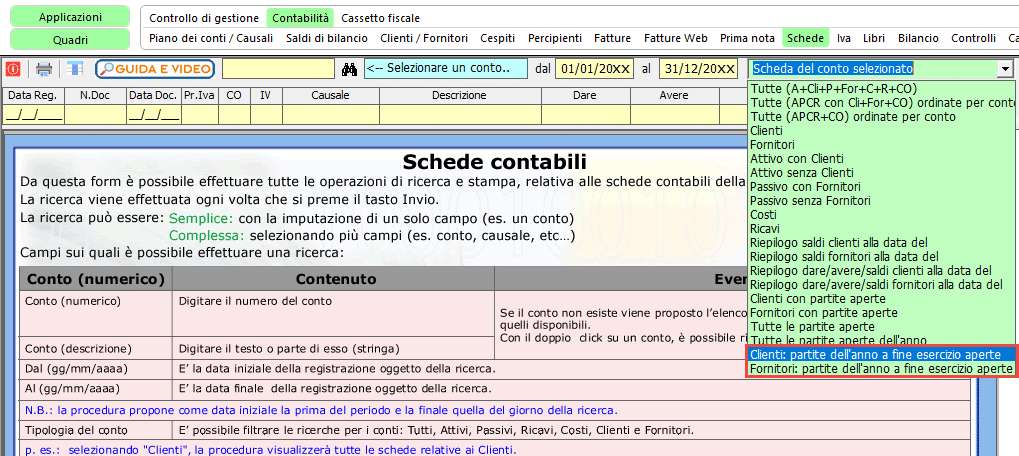Click the Quadri button
Image resolution: width=1019 pixels, height=456 pixels.
(x=70, y=40)
